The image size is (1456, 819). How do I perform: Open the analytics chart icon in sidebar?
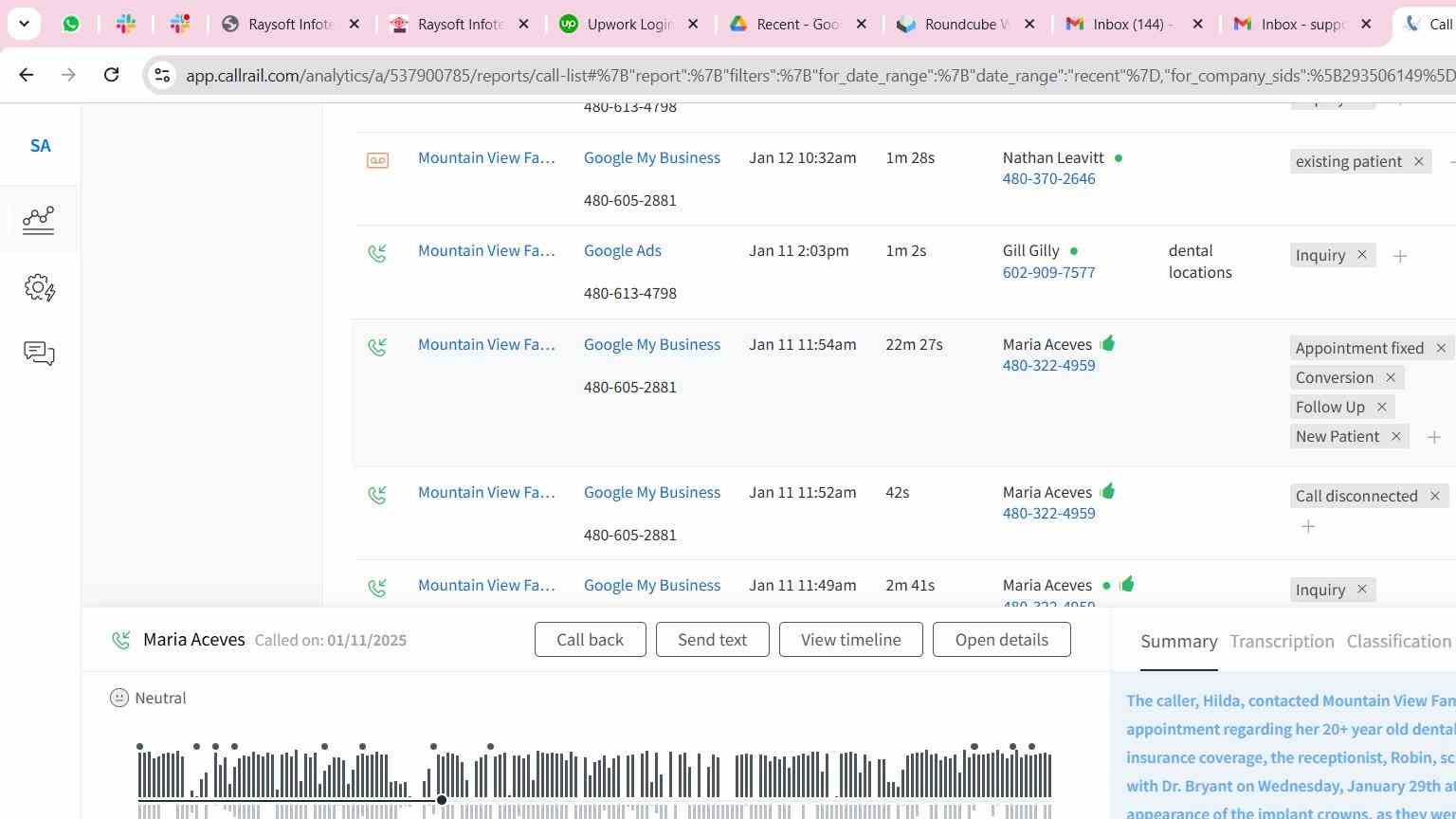point(39,220)
